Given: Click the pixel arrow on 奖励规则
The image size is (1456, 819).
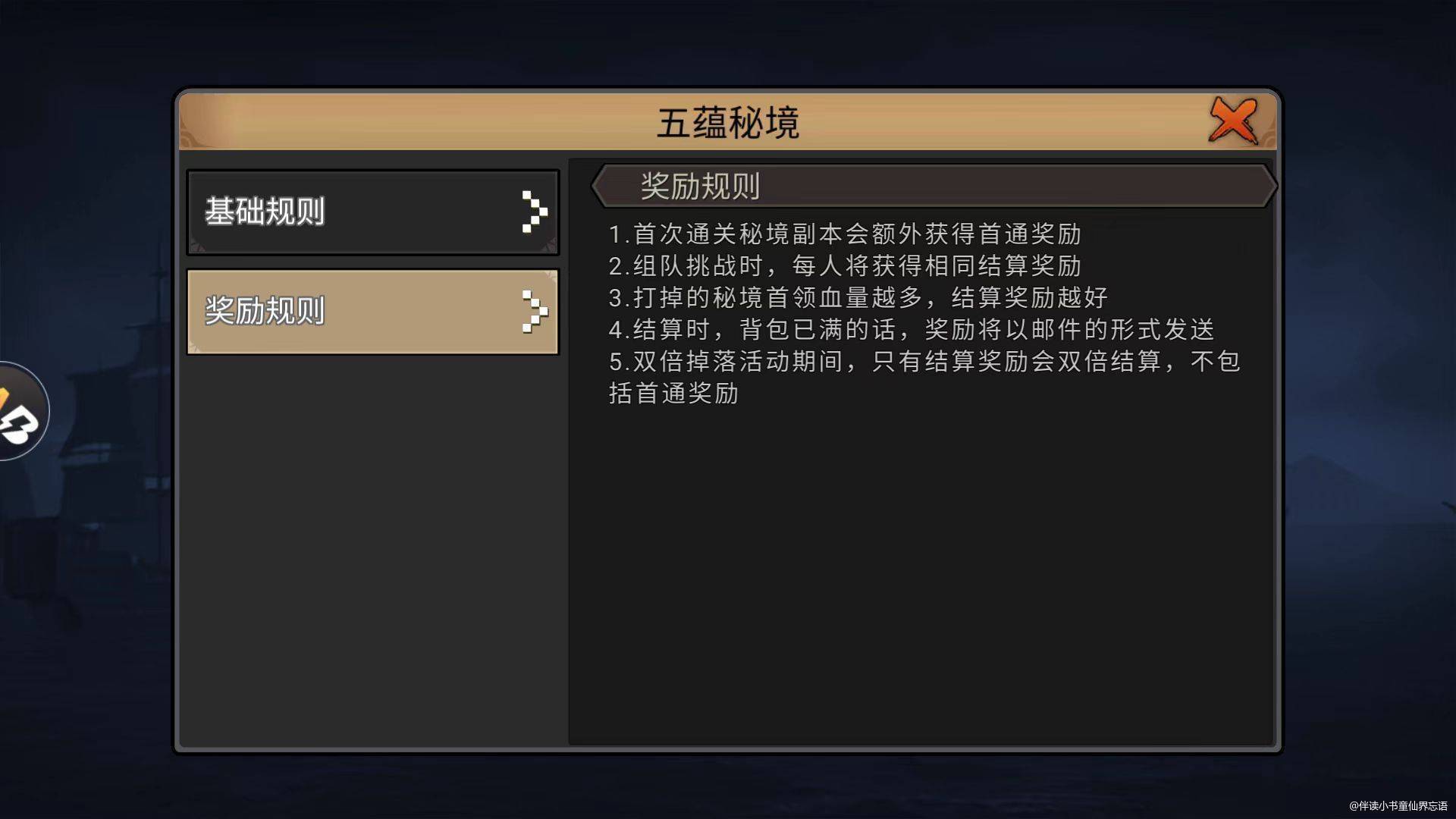Looking at the screenshot, I should click(533, 311).
